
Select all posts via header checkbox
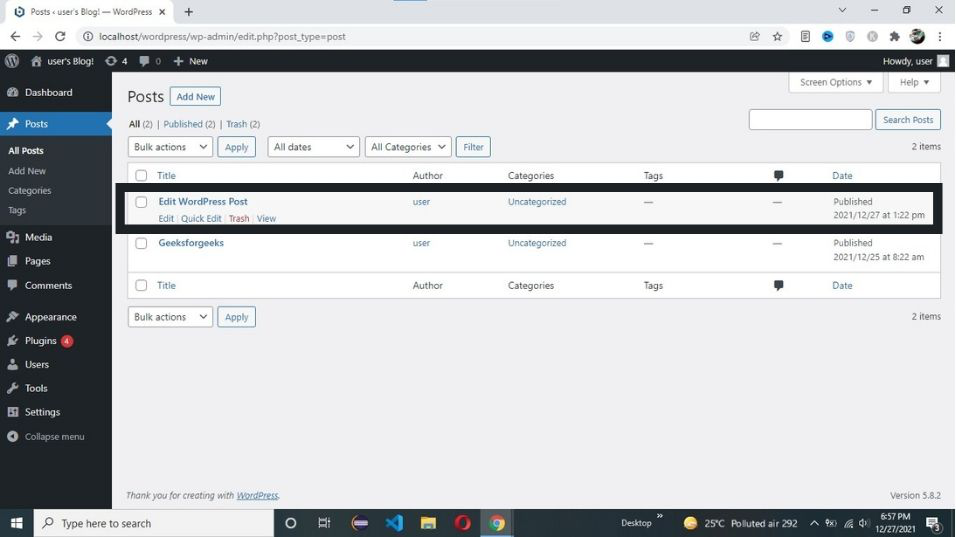pos(141,176)
